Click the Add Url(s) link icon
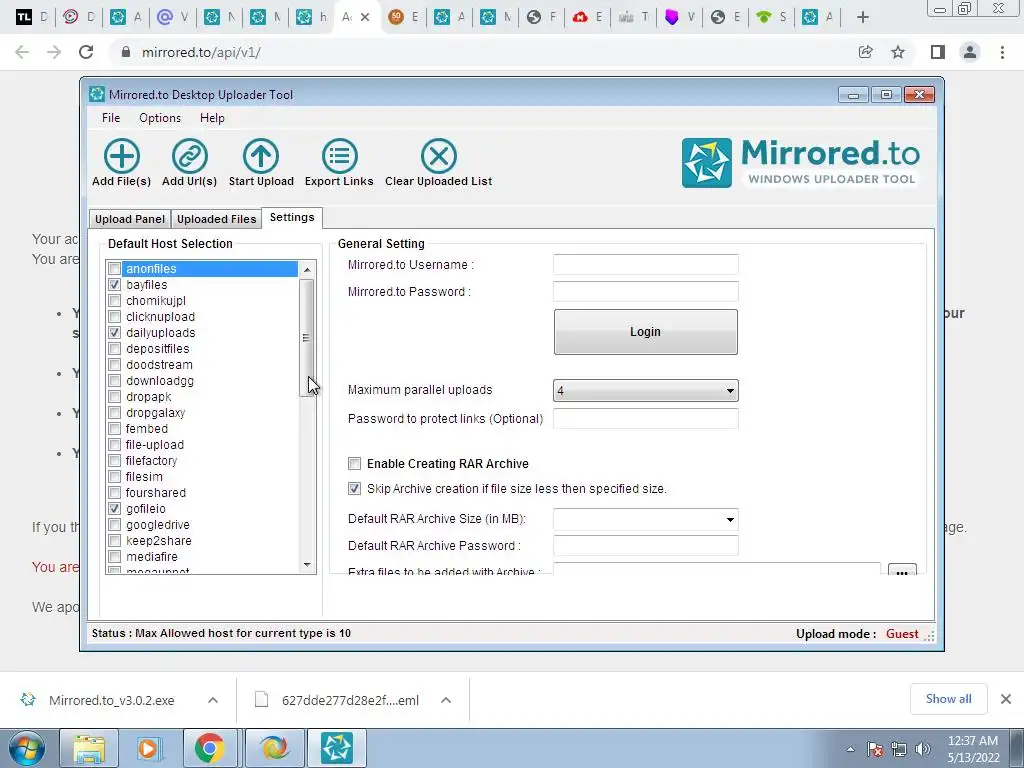Image resolution: width=1024 pixels, height=768 pixels. [x=189, y=156]
